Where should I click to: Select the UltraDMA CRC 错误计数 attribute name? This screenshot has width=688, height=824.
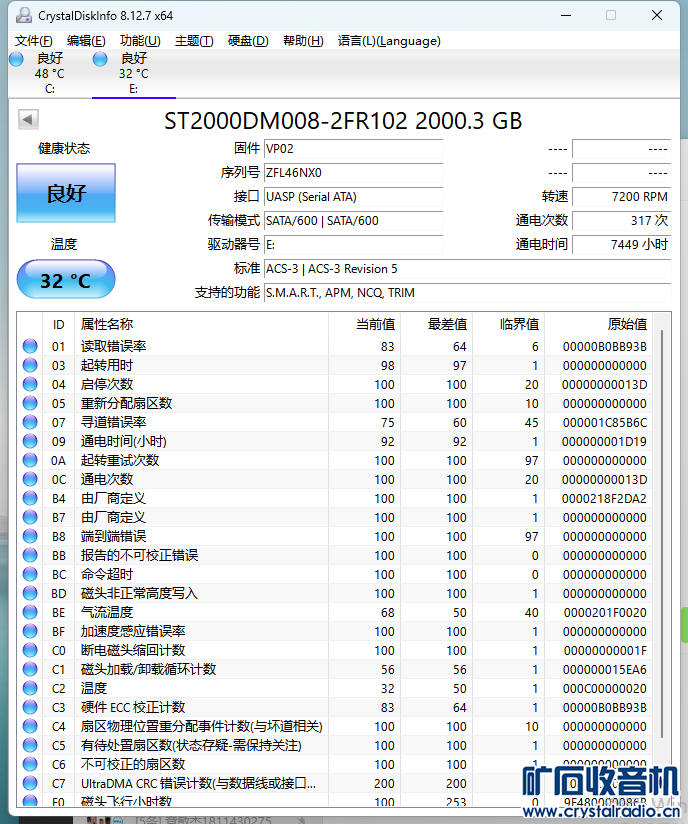[198, 784]
